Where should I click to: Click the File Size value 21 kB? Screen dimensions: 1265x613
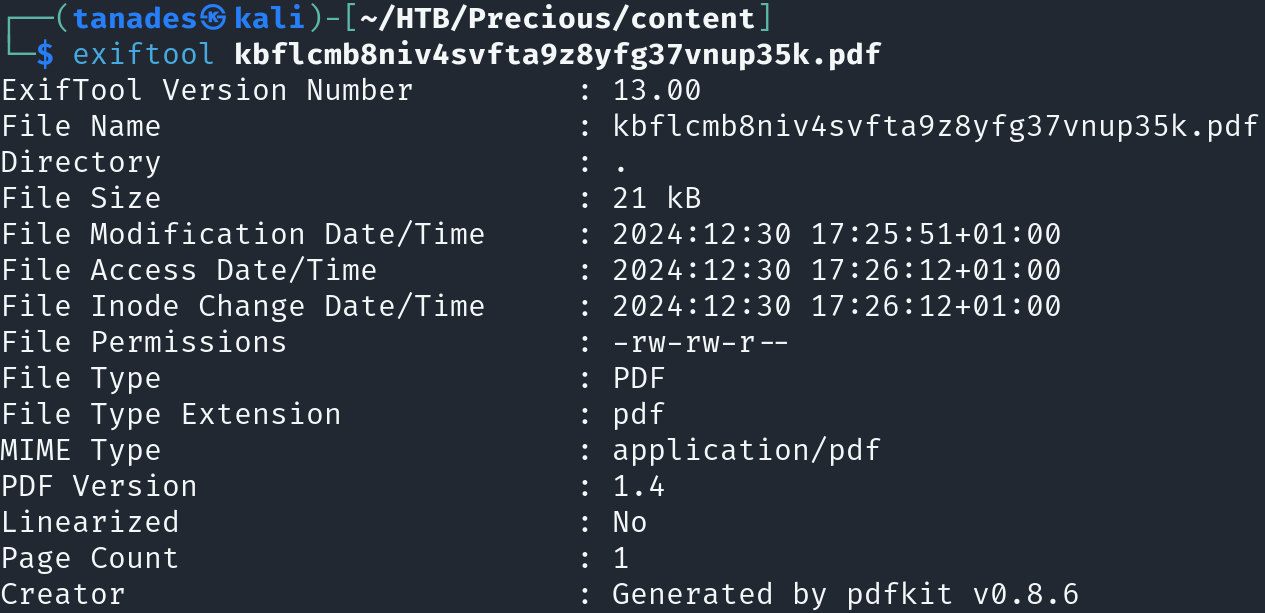(x=657, y=198)
